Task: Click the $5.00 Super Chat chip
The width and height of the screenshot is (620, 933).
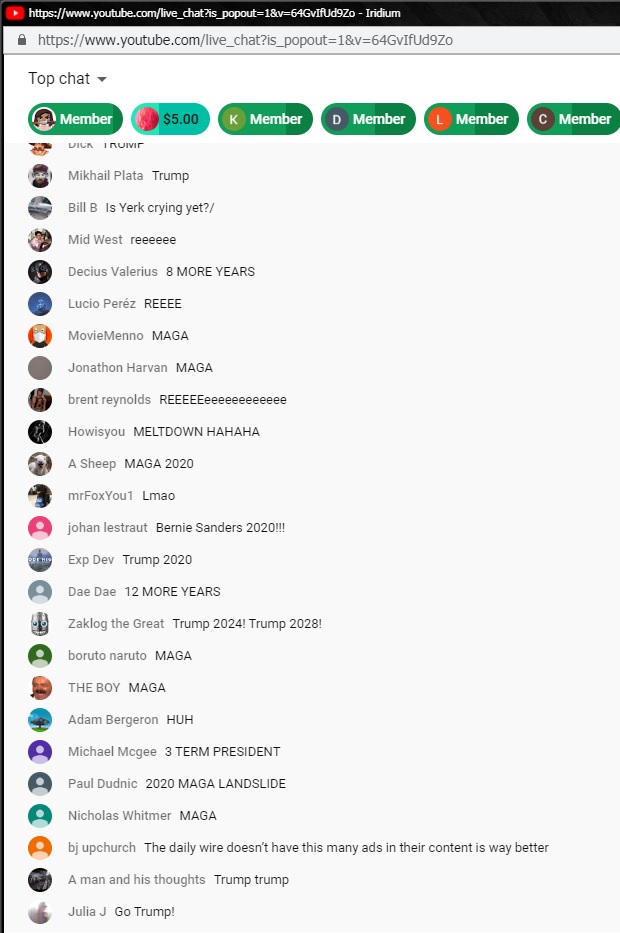Action: 170,119
